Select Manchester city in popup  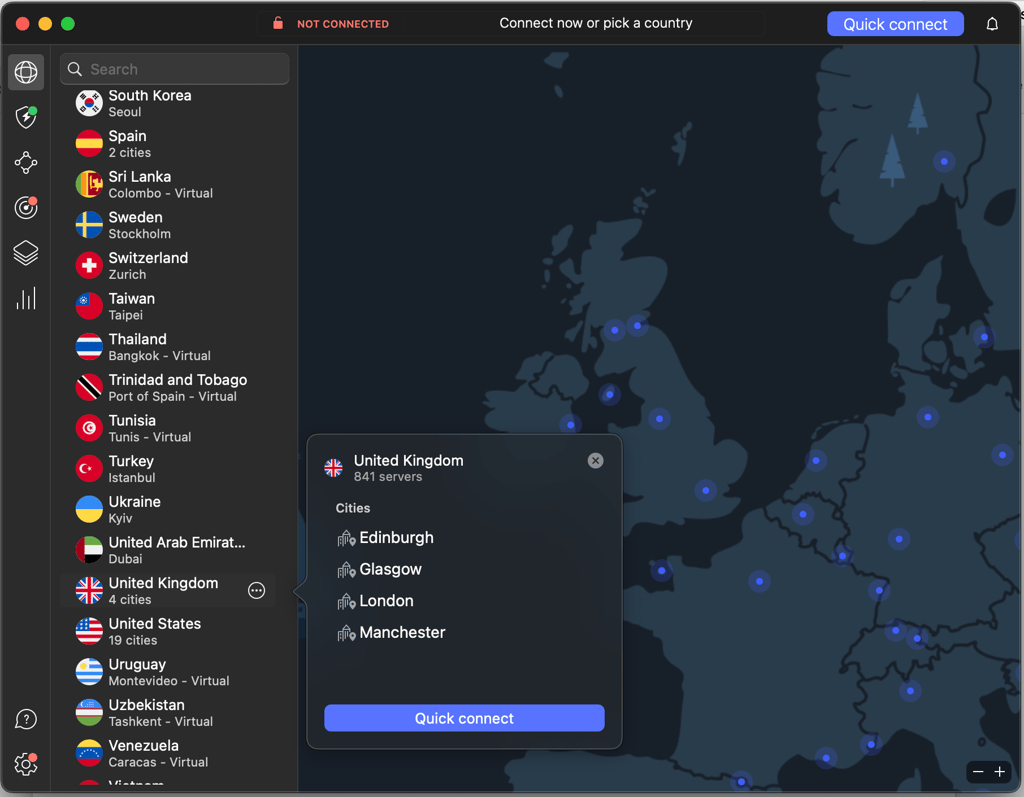point(402,632)
